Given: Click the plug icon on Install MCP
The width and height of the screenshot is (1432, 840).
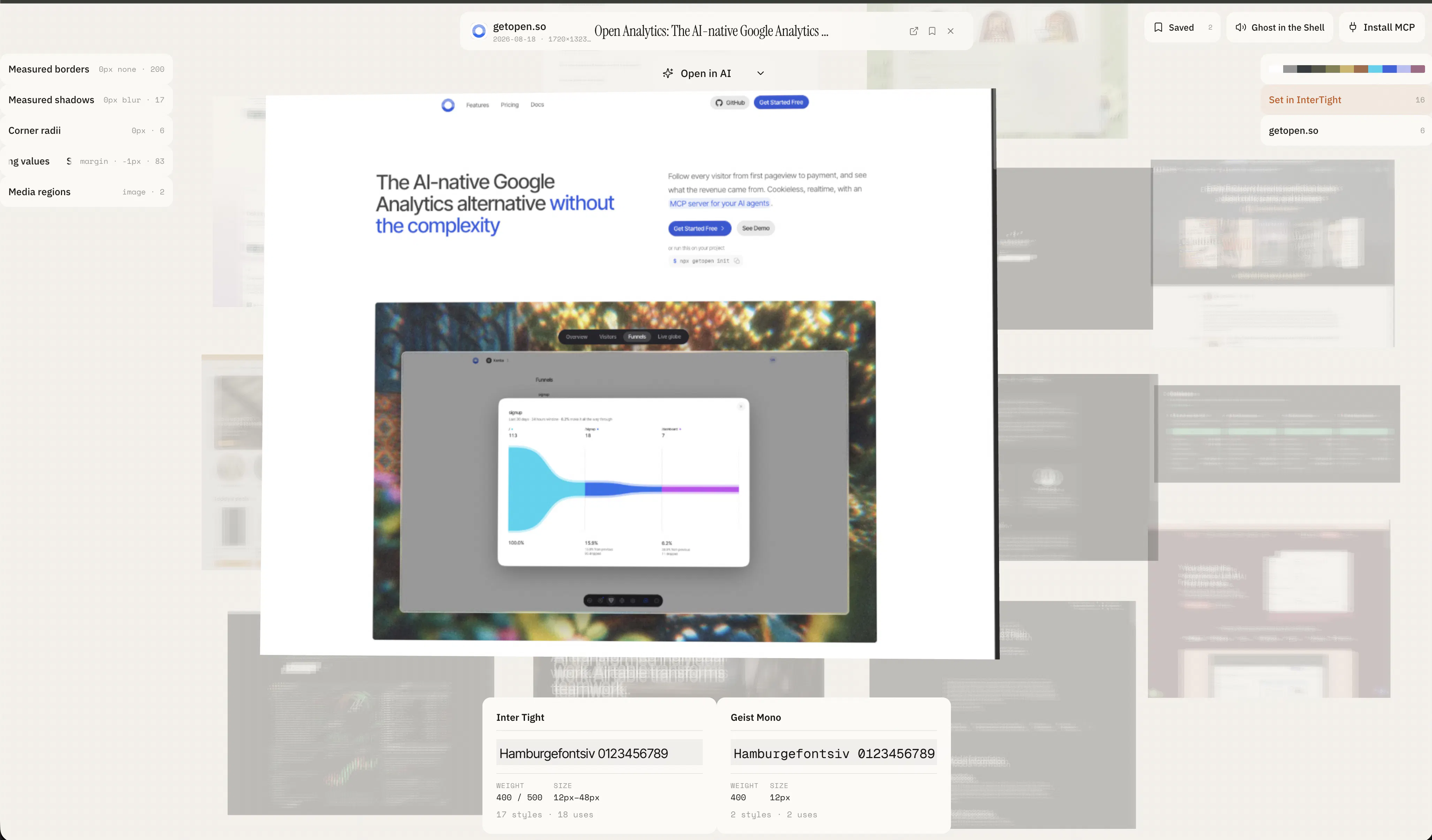Looking at the screenshot, I should click(x=1353, y=27).
